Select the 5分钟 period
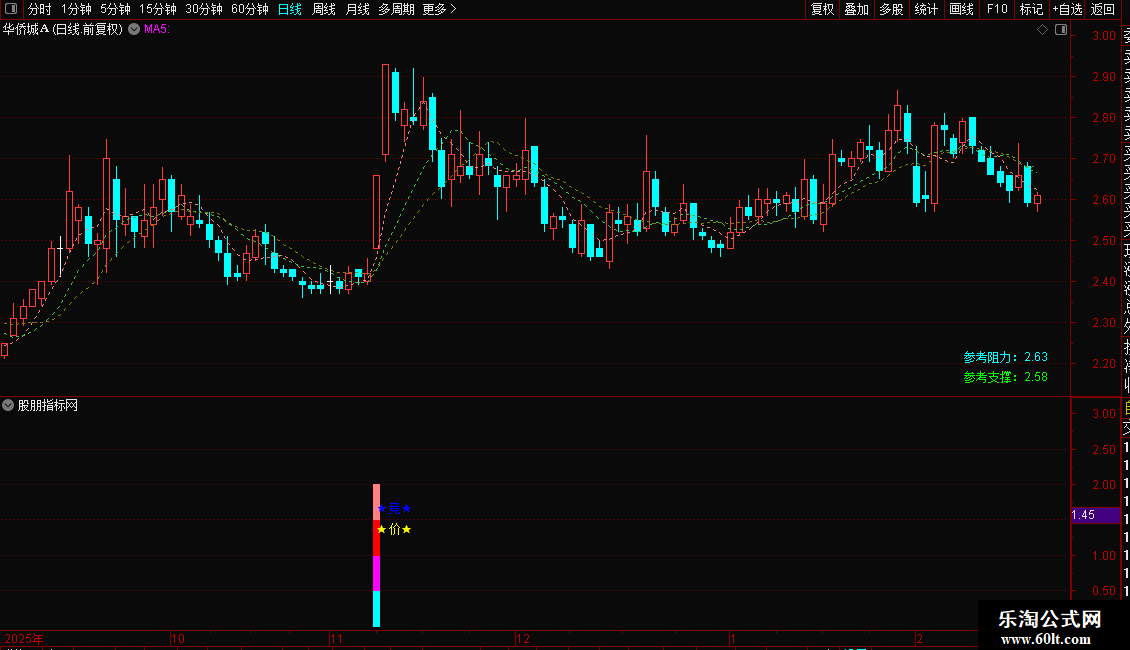 point(115,9)
